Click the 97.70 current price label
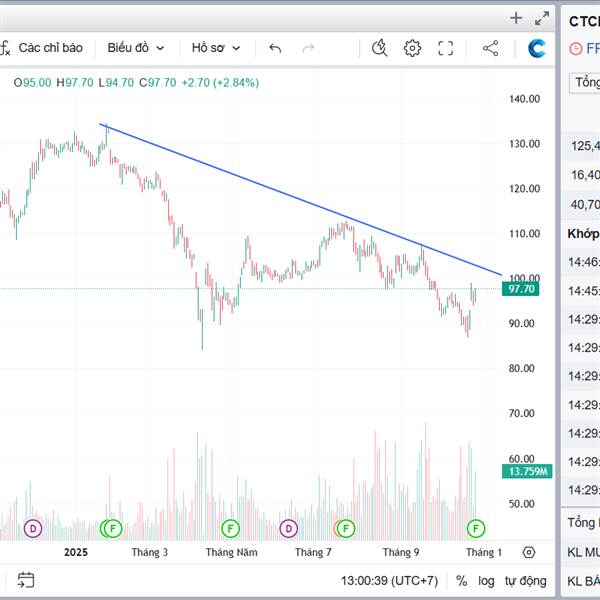This screenshot has height=600, width=600. (x=522, y=289)
